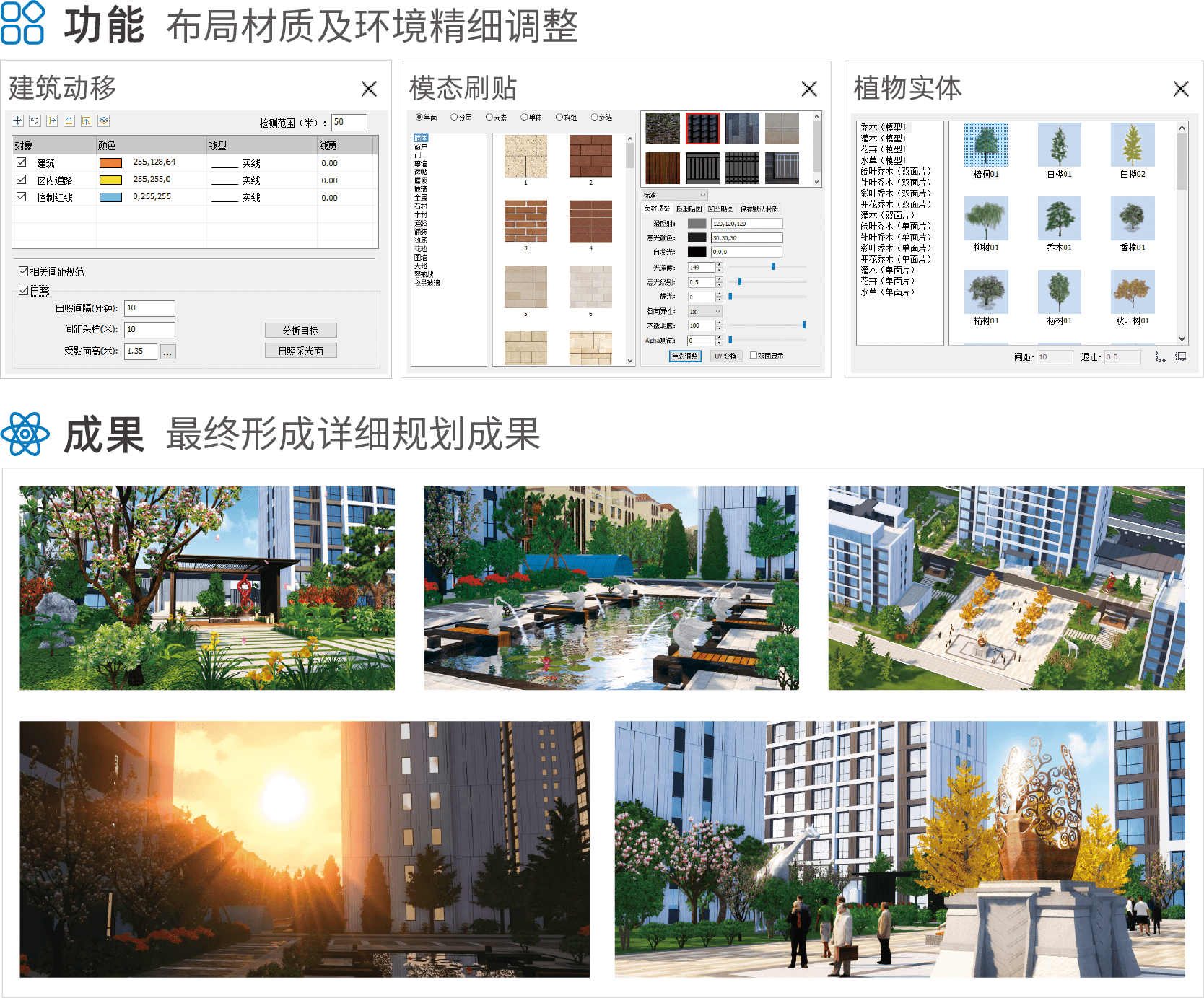Select 窗户 category in material list
The image size is (1204, 998).
pyautogui.click(x=421, y=146)
